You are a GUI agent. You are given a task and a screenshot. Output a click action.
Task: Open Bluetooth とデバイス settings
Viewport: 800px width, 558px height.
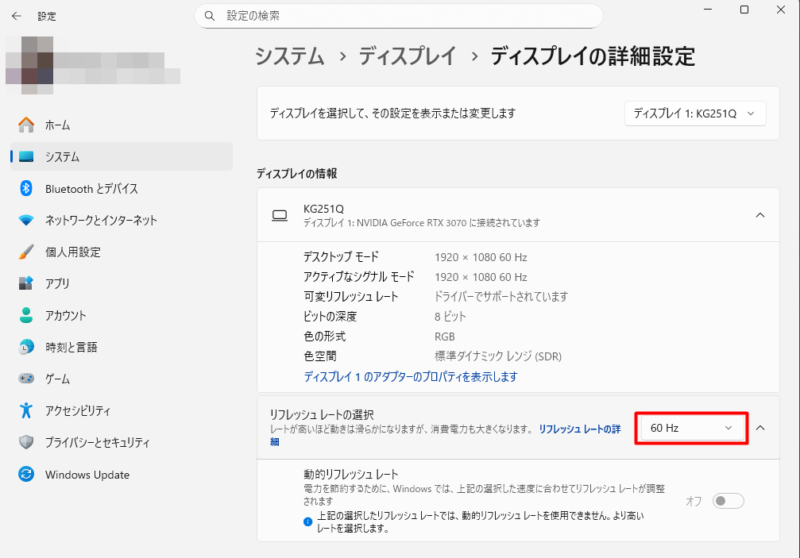pos(121,188)
